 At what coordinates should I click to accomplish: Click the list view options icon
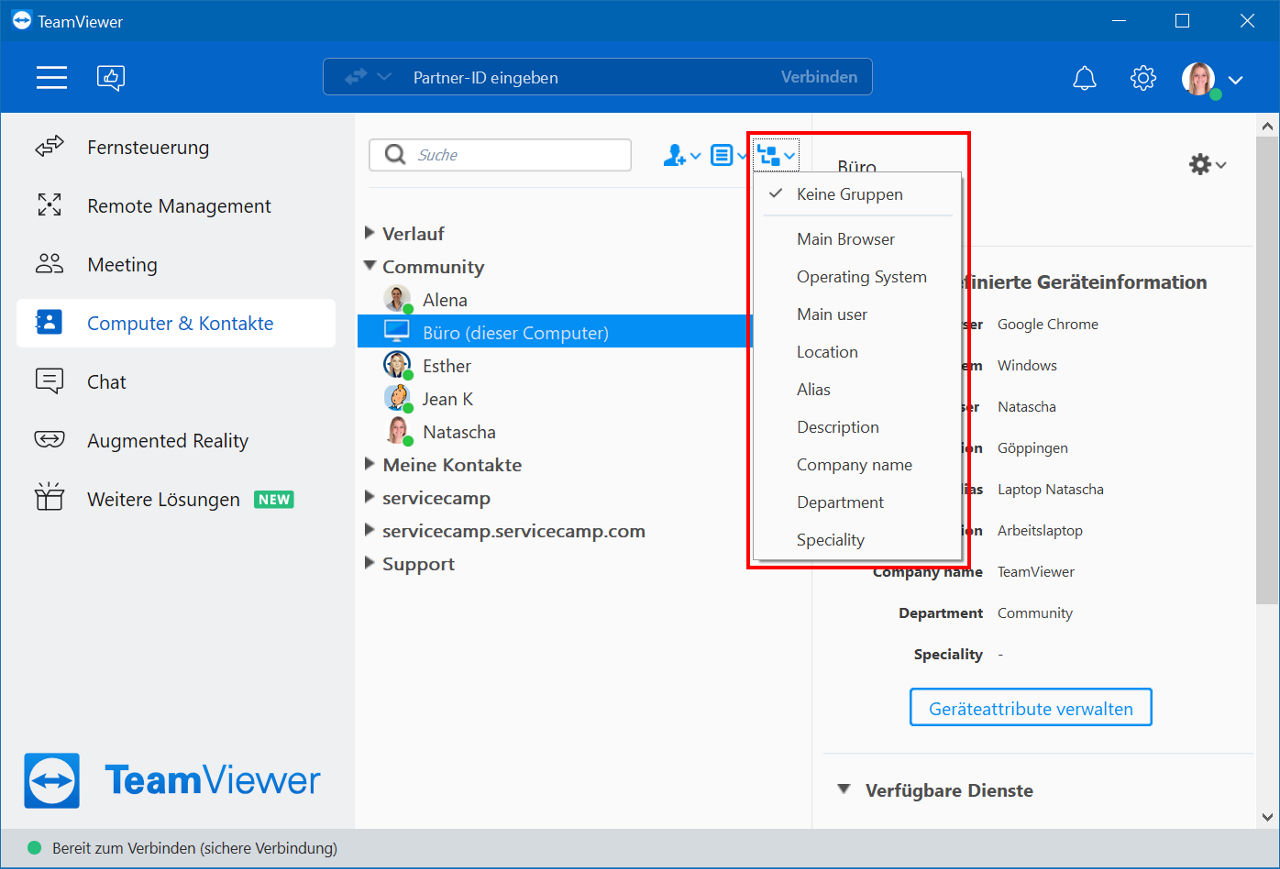click(x=722, y=155)
